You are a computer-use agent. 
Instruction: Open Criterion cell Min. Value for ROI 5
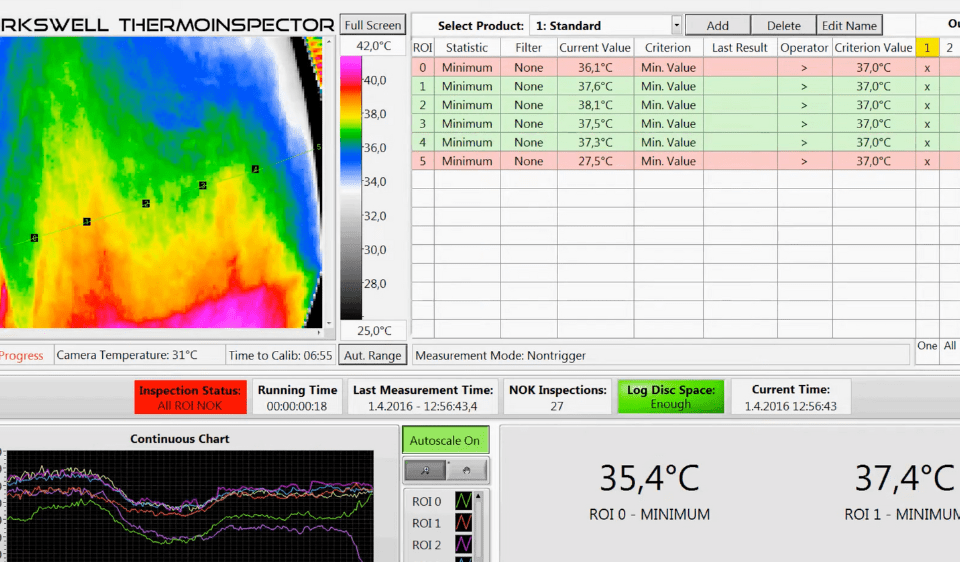[668, 161]
